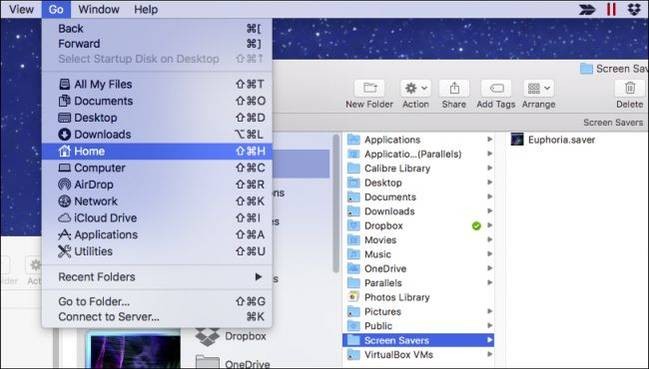Image resolution: width=649 pixels, height=369 pixels.
Task: Close the Go menu via its title
Action: (x=56, y=9)
